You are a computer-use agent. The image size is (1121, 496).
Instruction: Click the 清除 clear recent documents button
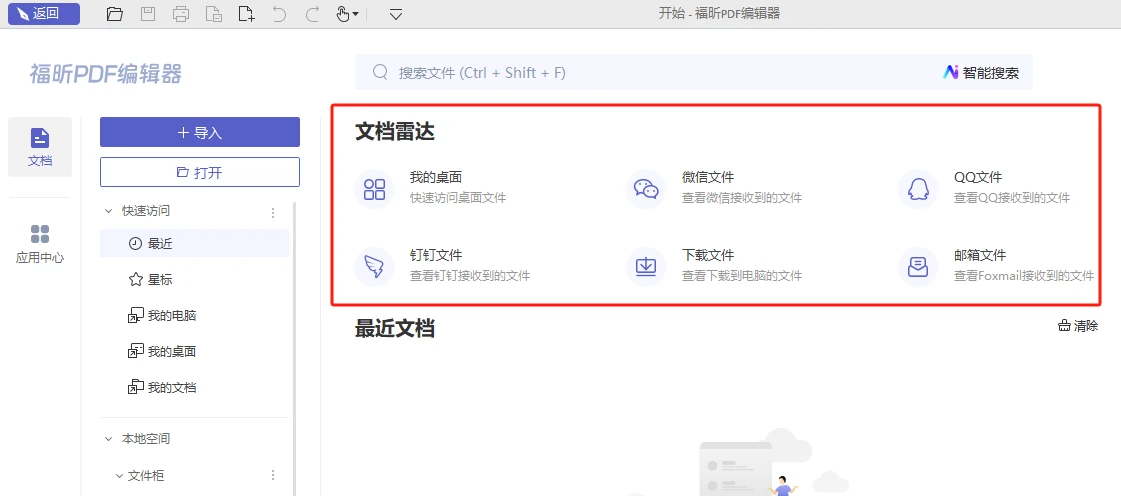tap(1078, 326)
